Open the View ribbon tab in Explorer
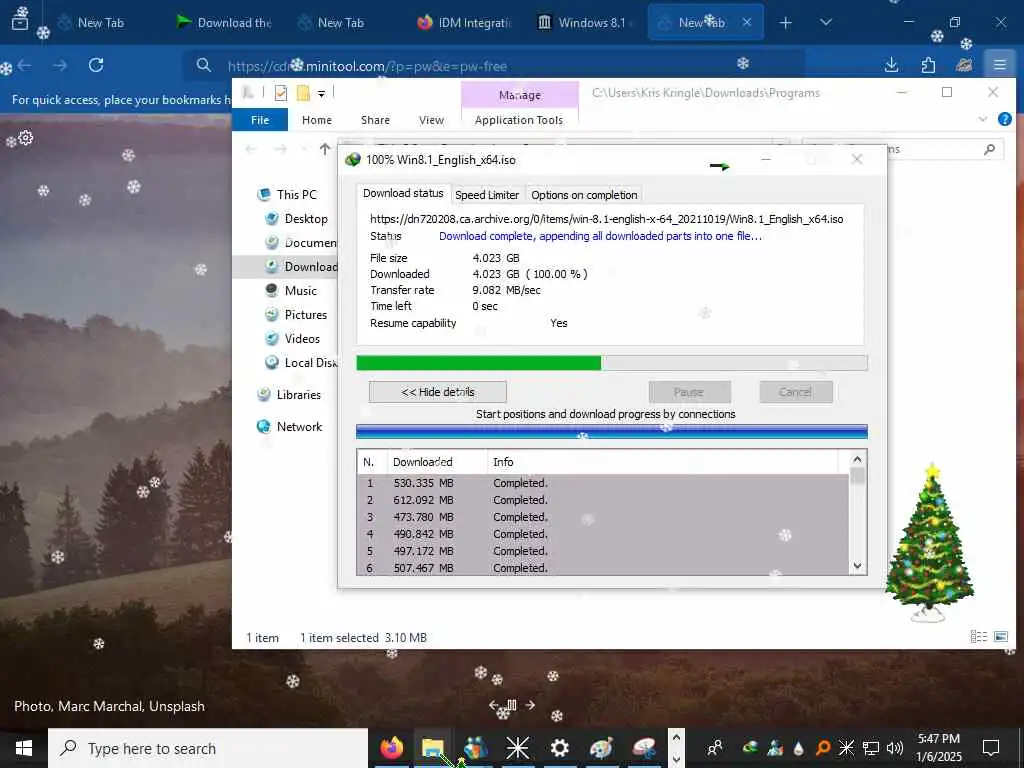The width and height of the screenshot is (1024, 768). pos(431,120)
